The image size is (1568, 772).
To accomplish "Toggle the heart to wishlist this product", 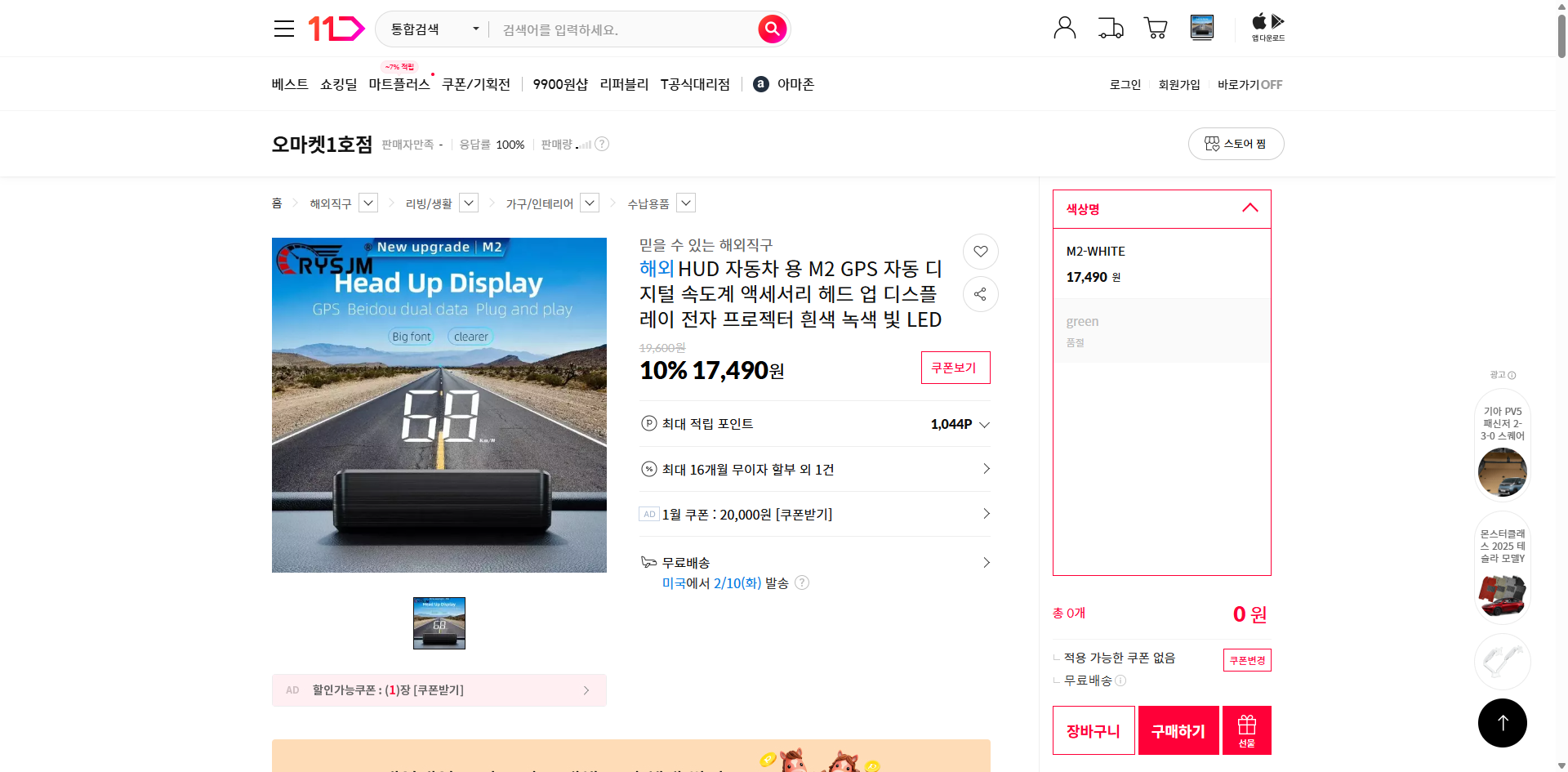I will click(980, 252).
